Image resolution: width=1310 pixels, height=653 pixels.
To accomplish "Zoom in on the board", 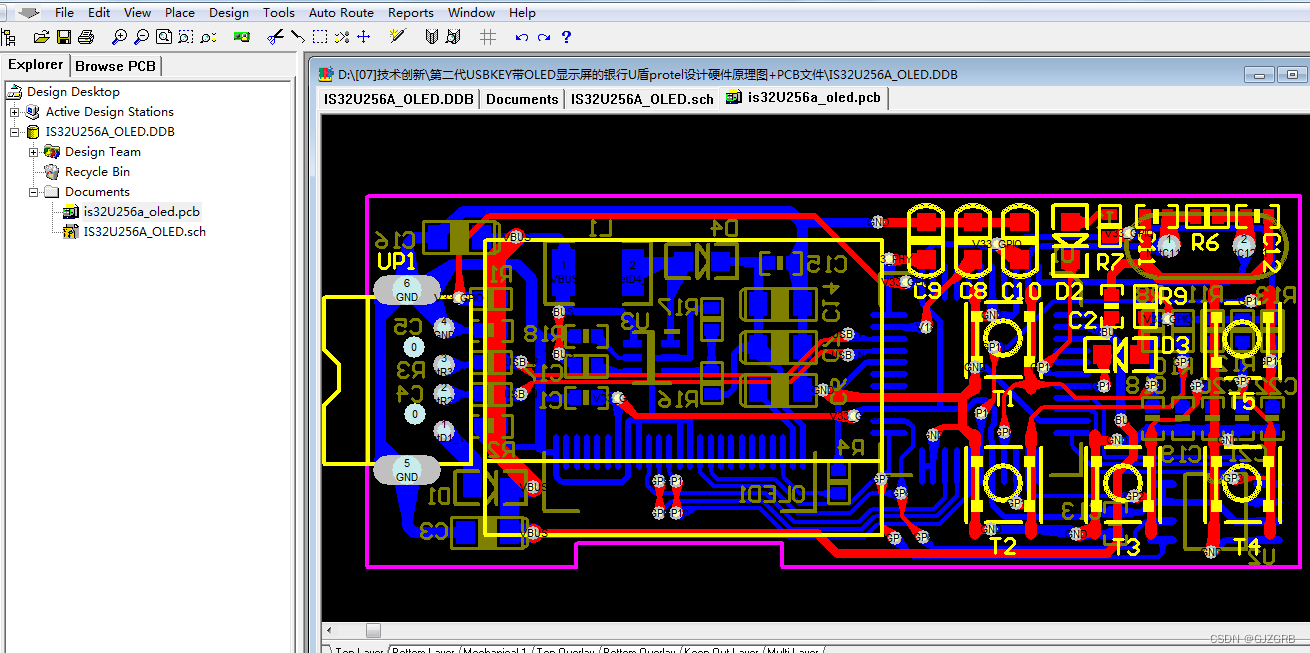I will (x=119, y=37).
